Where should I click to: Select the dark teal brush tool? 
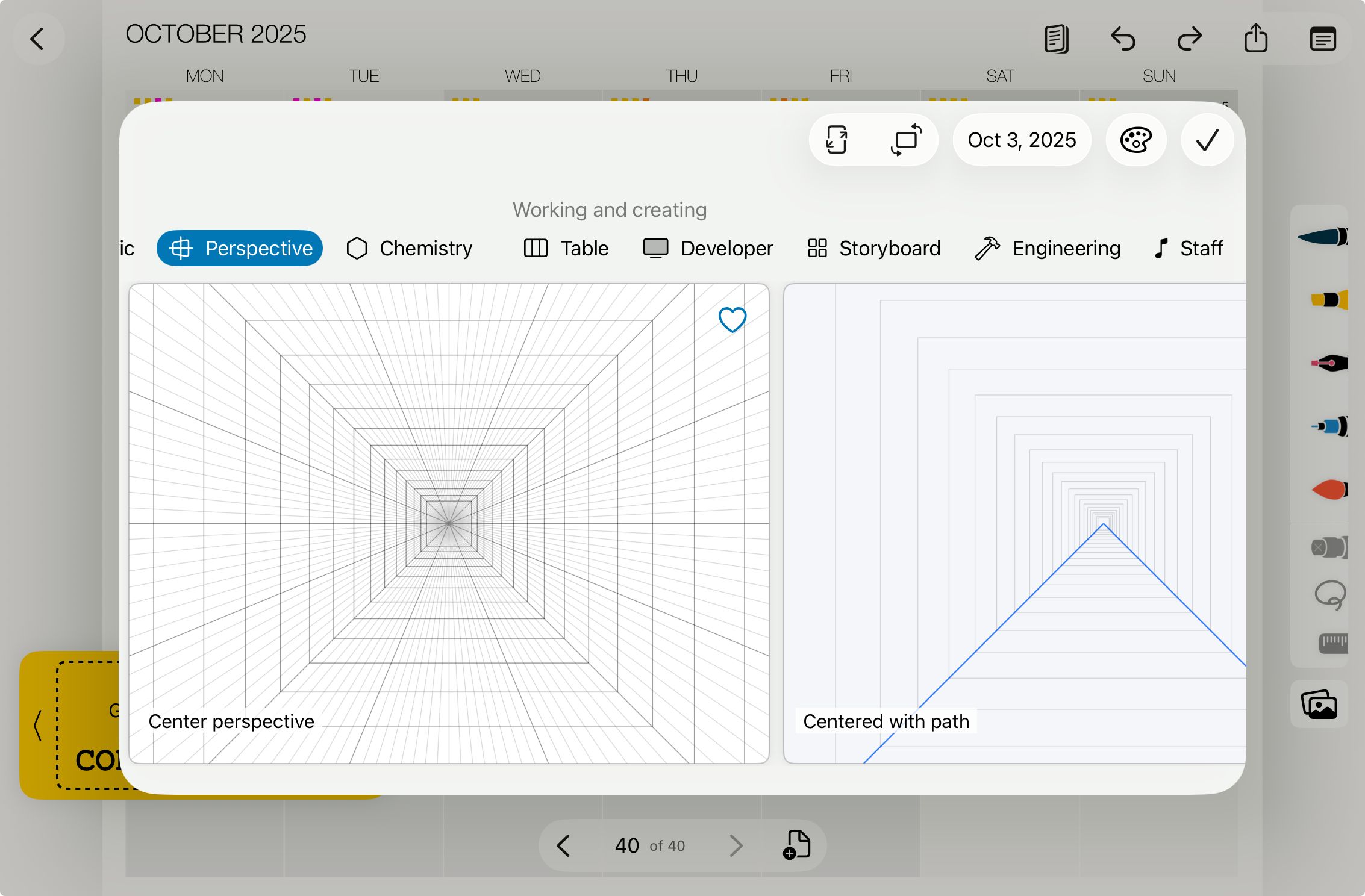click(x=1323, y=236)
